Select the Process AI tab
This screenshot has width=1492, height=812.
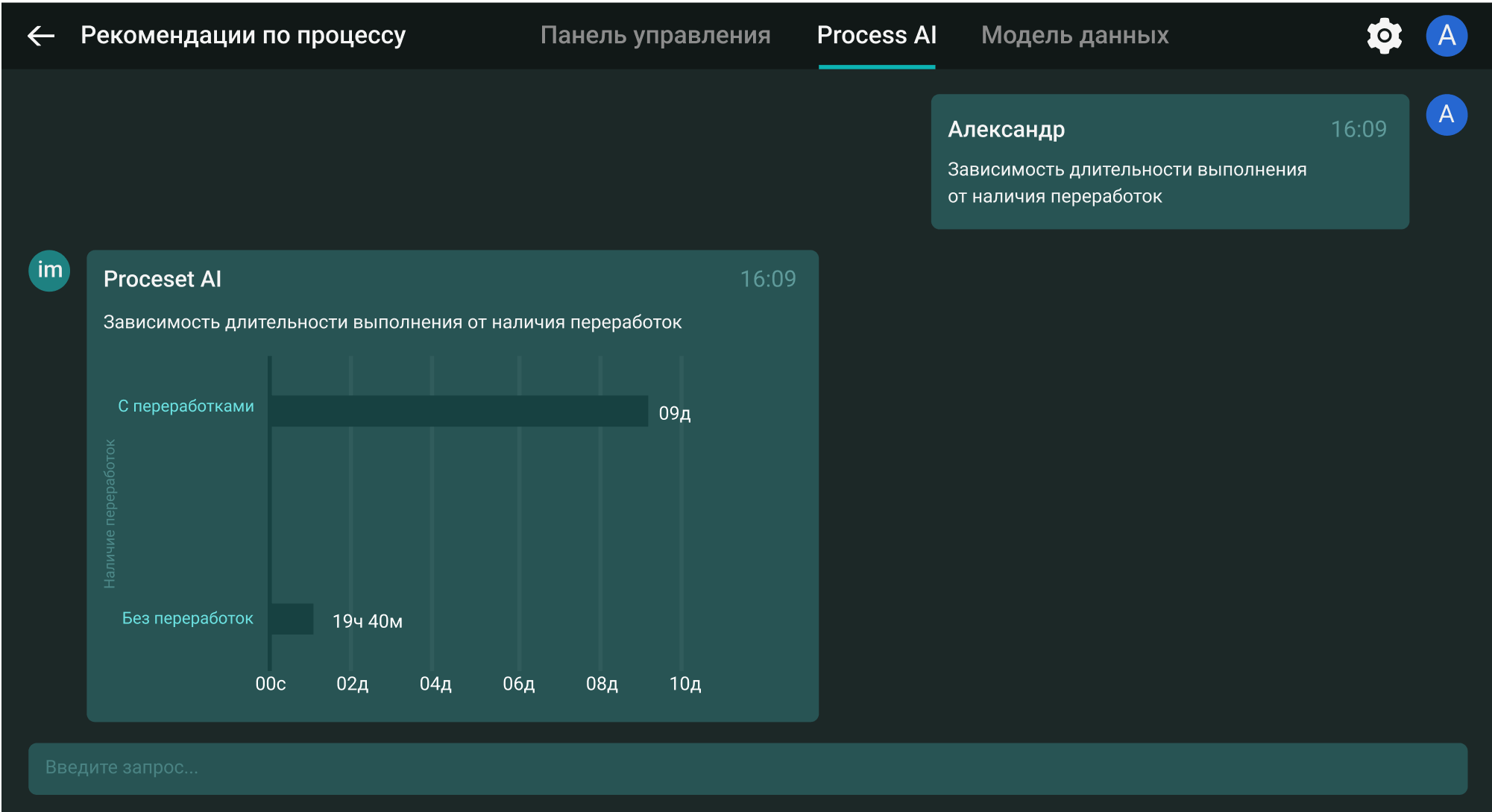coord(877,35)
